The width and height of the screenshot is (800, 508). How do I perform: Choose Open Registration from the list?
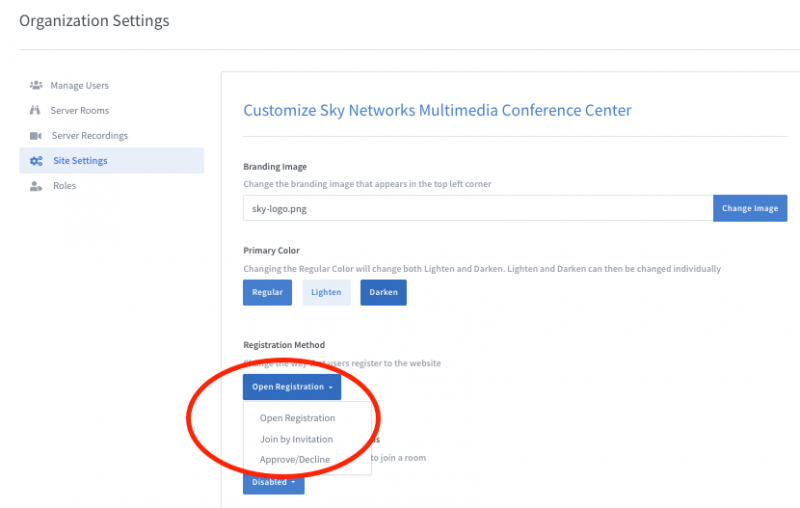click(297, 418)
